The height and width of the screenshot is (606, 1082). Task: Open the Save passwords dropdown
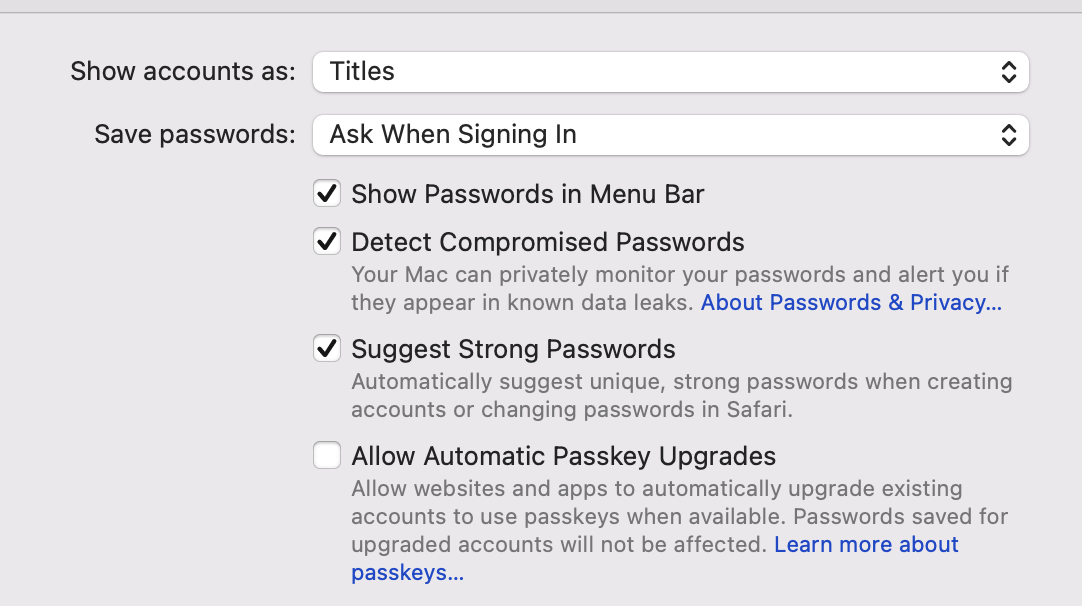tap(670, 134)
